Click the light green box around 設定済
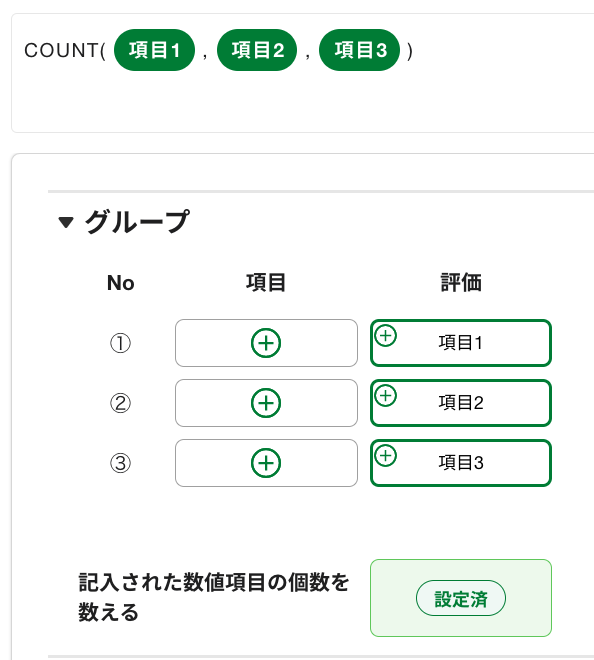The image size is (594, 660). click(x=461, y=598)
